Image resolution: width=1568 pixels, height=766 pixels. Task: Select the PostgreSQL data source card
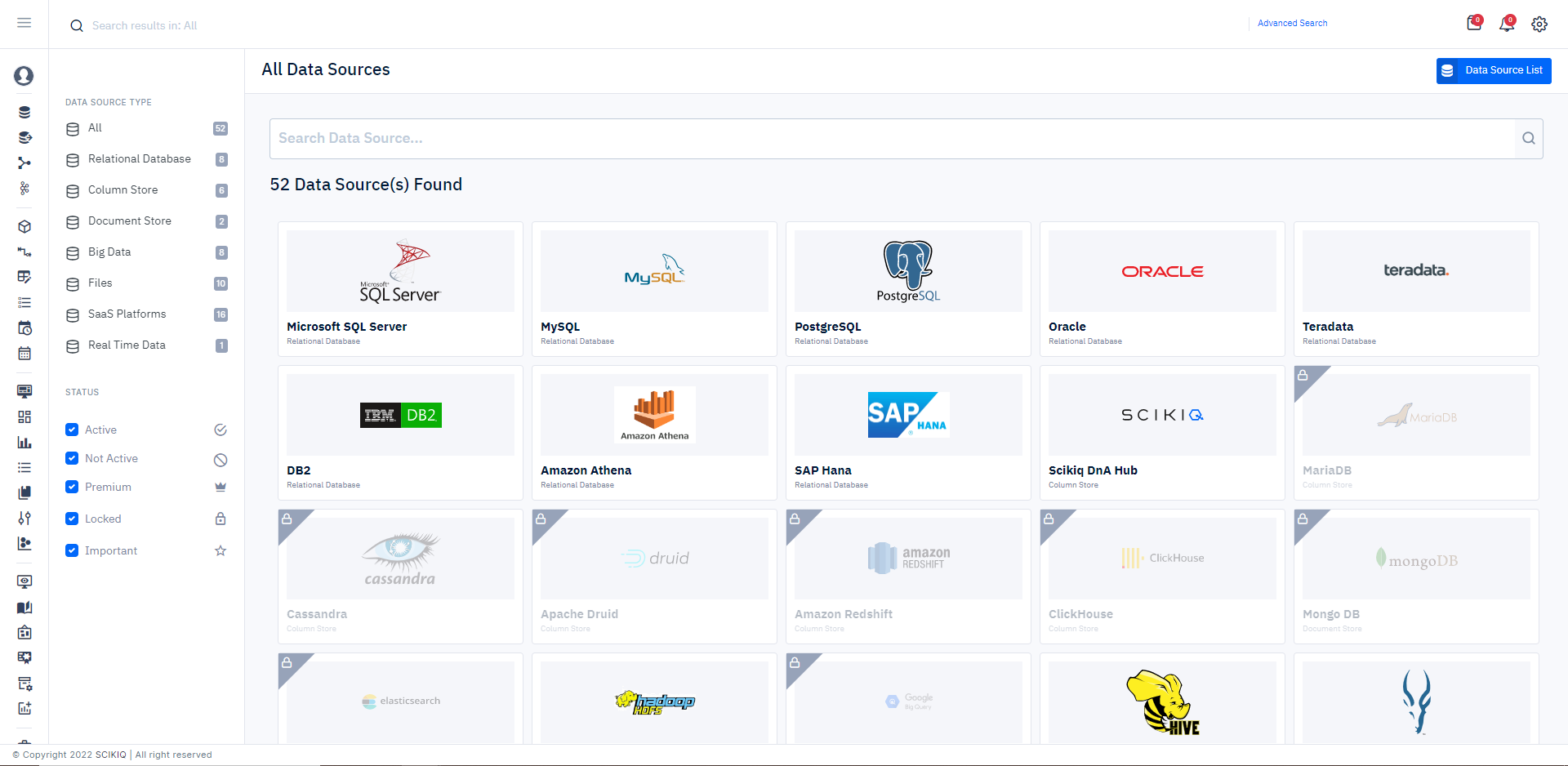click(908, 289)
